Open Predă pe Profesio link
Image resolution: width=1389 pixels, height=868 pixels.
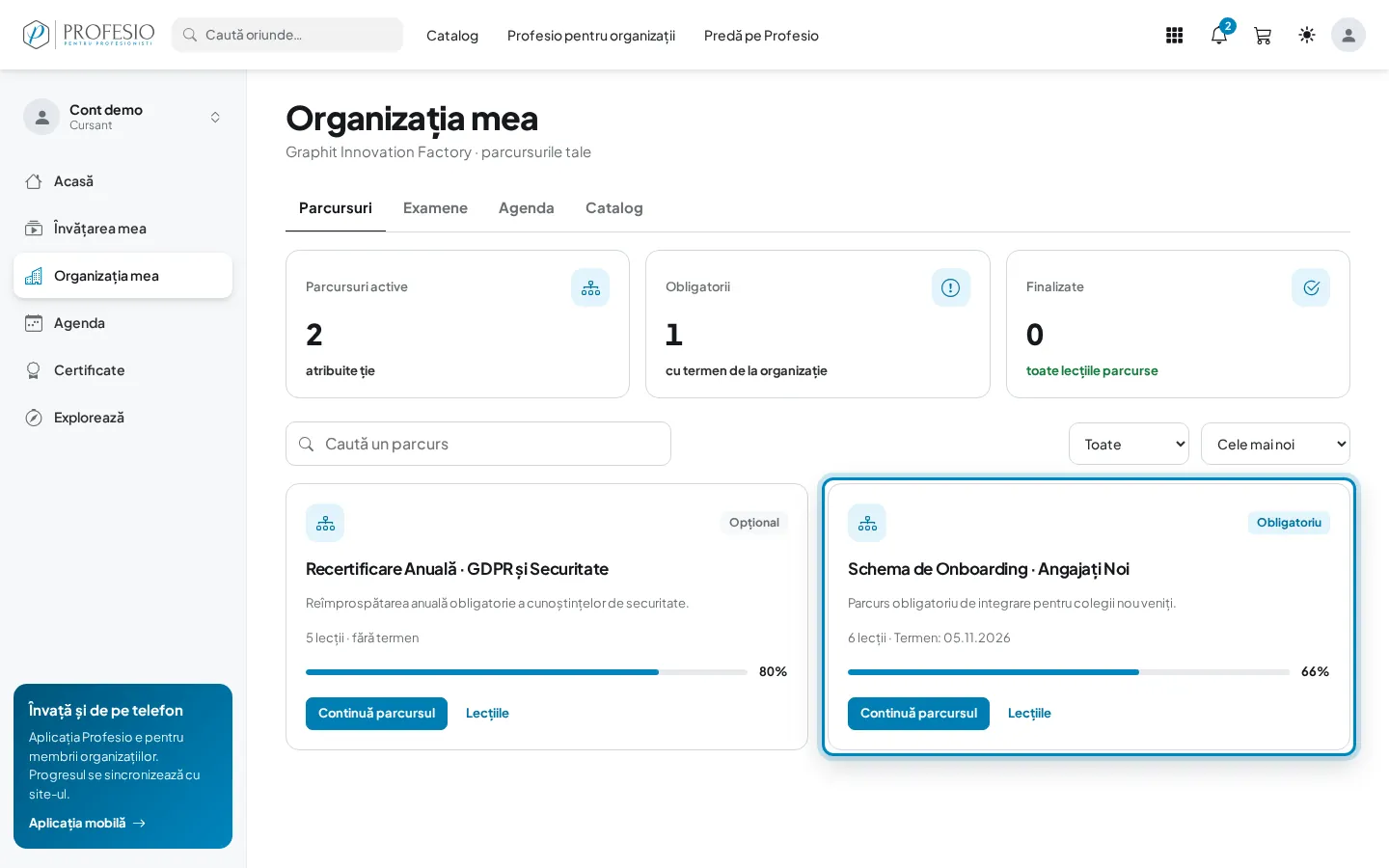click(x=761, y=36)
